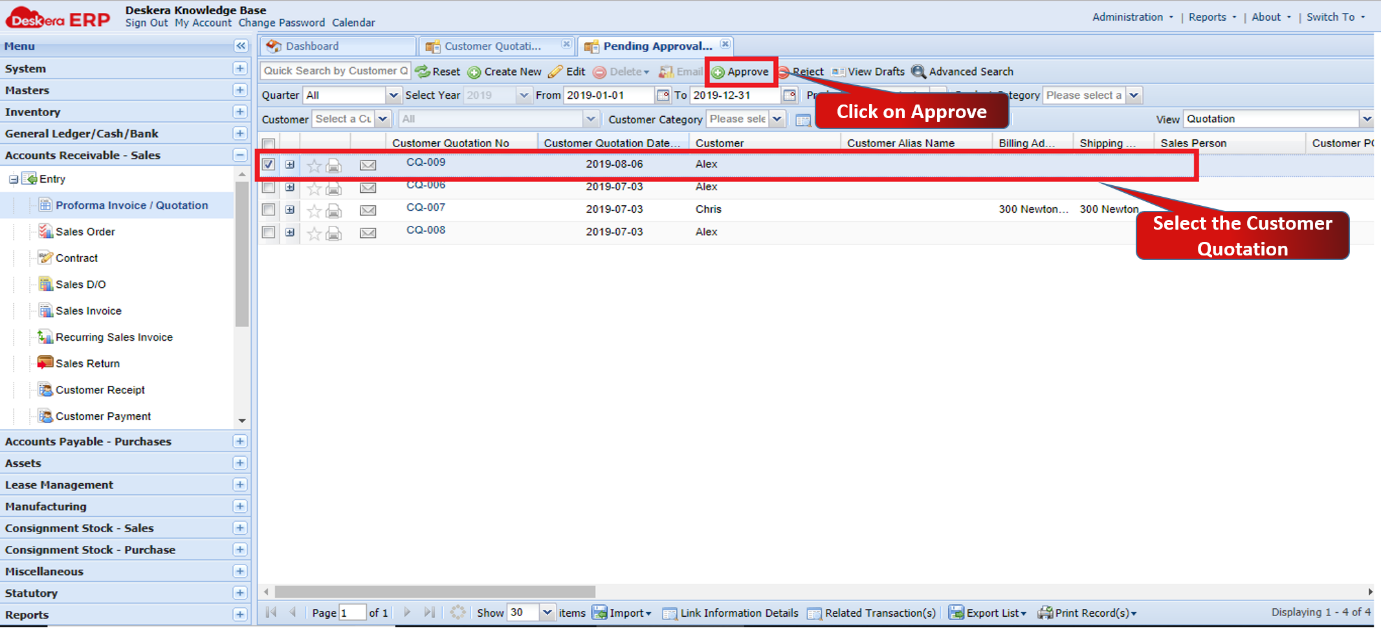Viewport: 1381px width, 629px height.
Task: Click the envelope icon in CQ-006 row
Action: click(368, 188)
